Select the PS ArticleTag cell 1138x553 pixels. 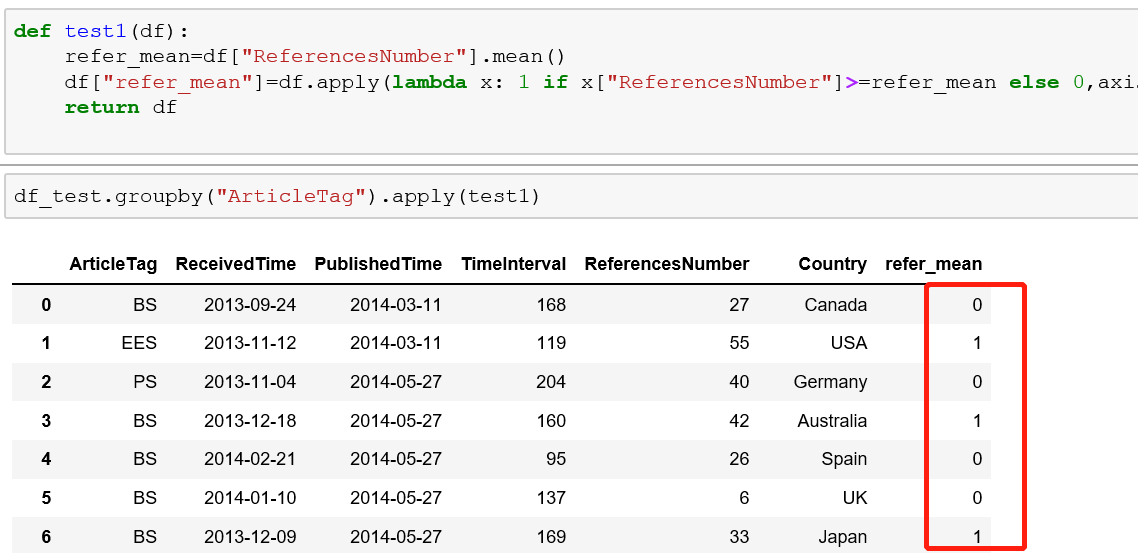145,382
